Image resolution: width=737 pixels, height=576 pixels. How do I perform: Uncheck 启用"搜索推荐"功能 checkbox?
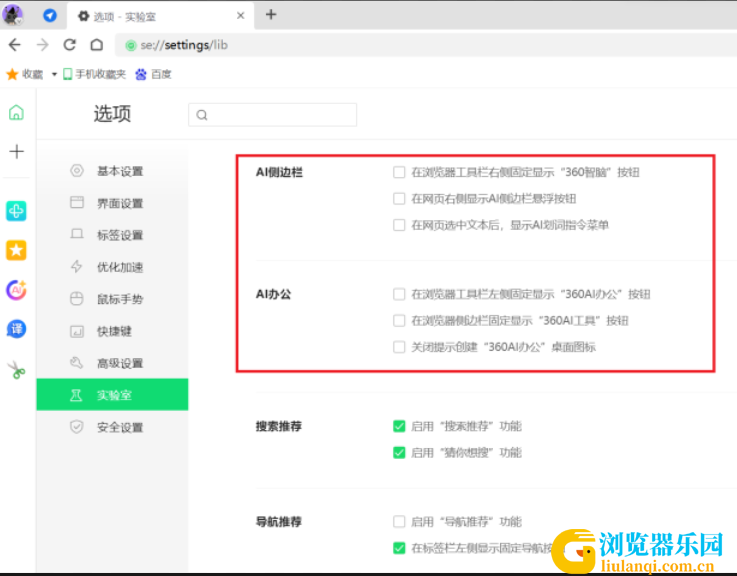click(399, 426)
